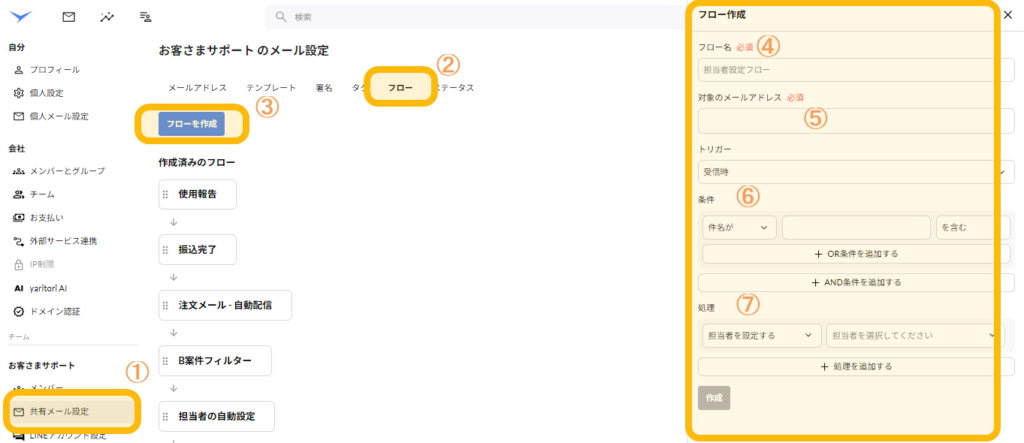Open the 担当者を選択してください dropdown

tap(914, 336)
